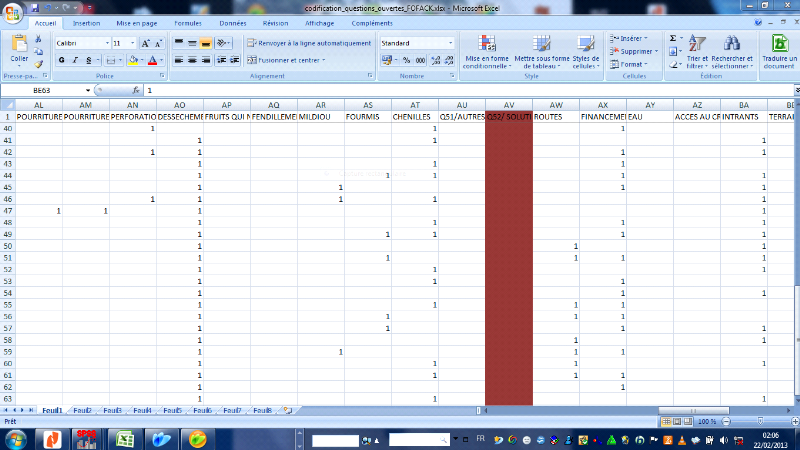
Task: Switch to the Révision tab
Action: (x=276, y=23)
